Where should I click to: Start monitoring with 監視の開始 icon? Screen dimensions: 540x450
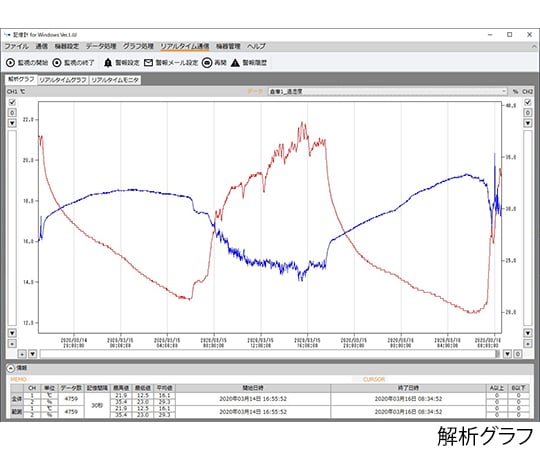point(11,63)
